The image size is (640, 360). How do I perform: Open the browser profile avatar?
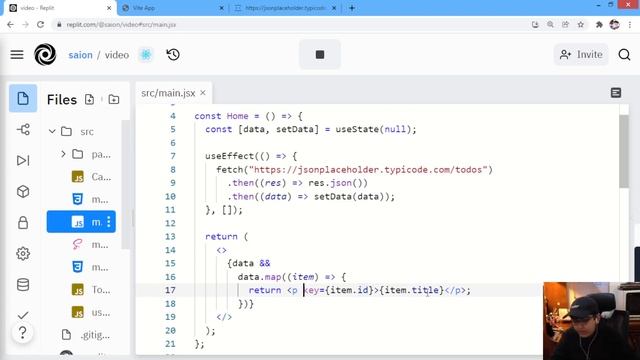click(x=614, y=24)
